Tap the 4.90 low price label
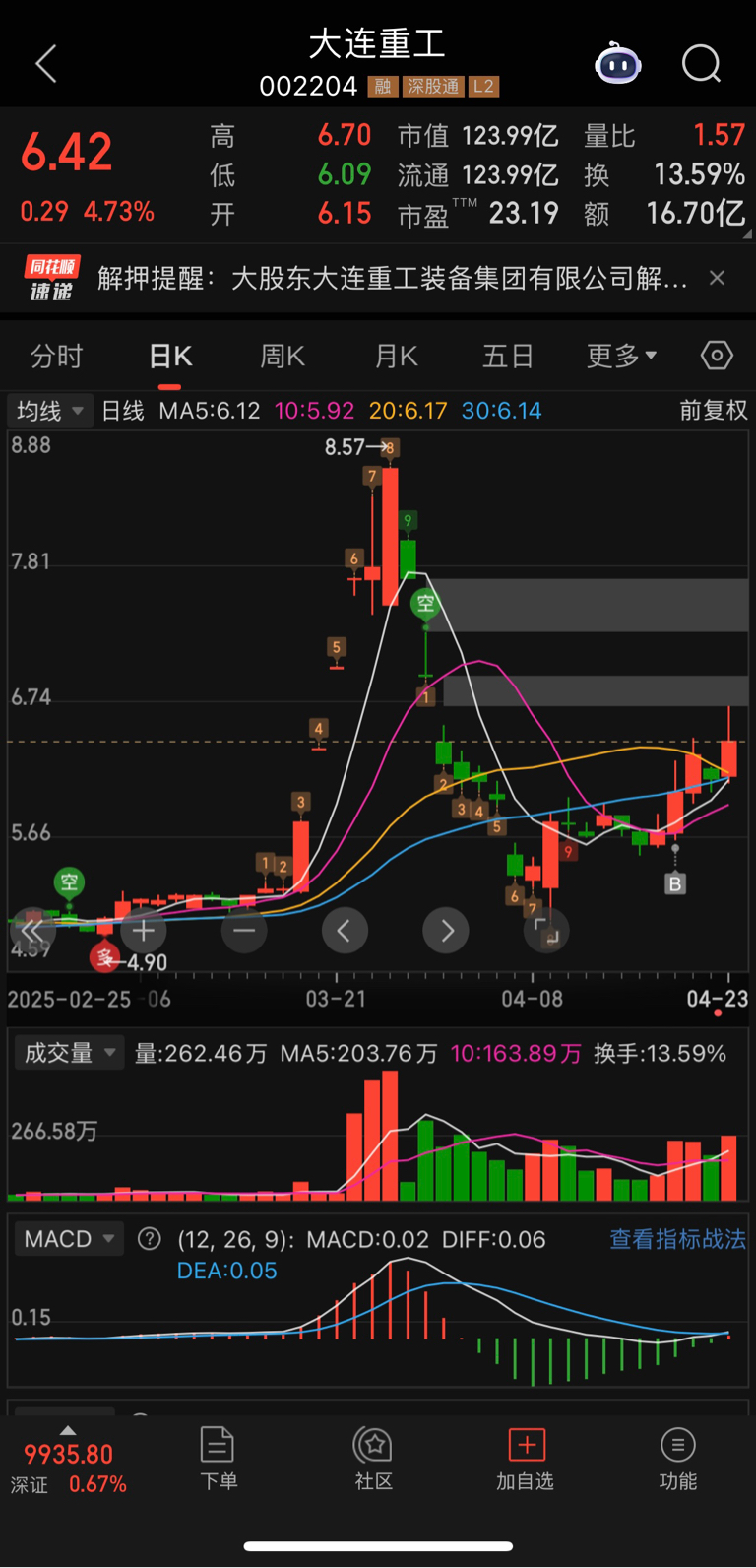756x1568 pixels. pyautogui.click(x=146, y=962)
